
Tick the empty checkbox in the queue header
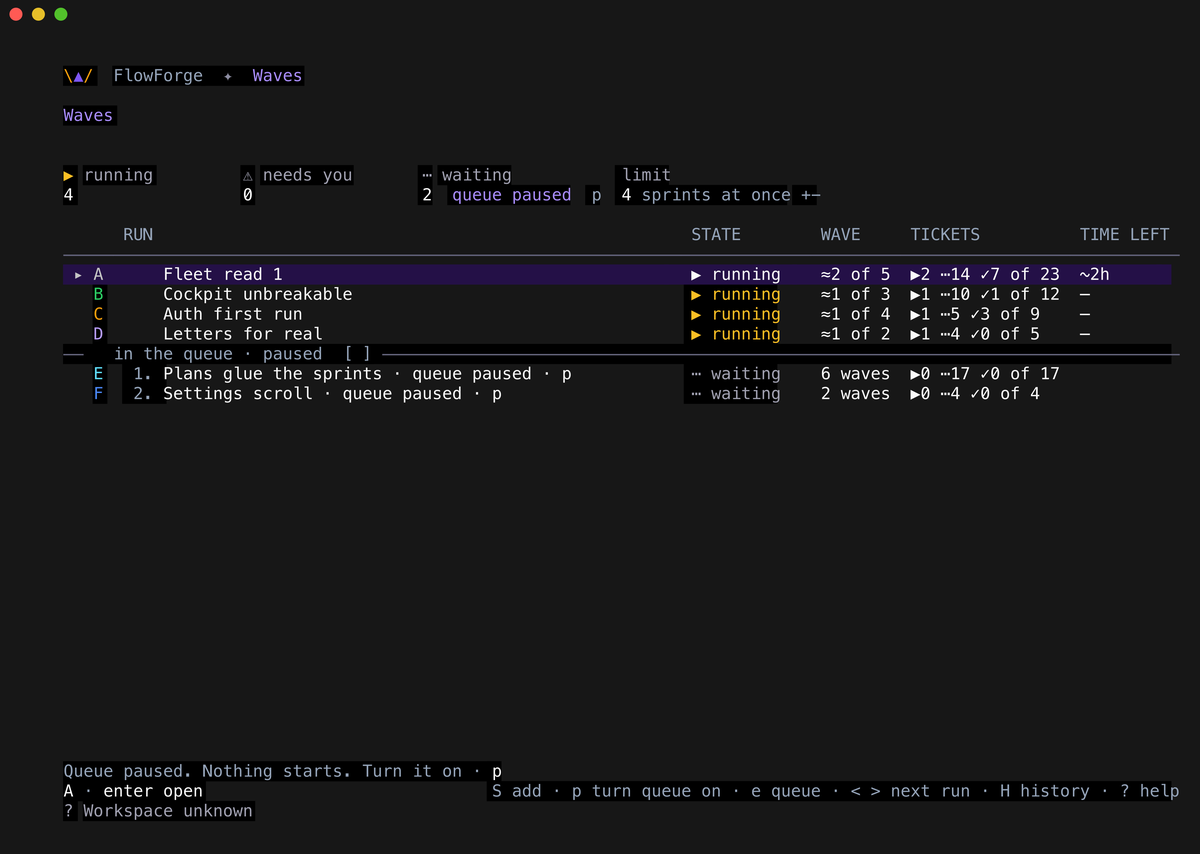point(358,354)
